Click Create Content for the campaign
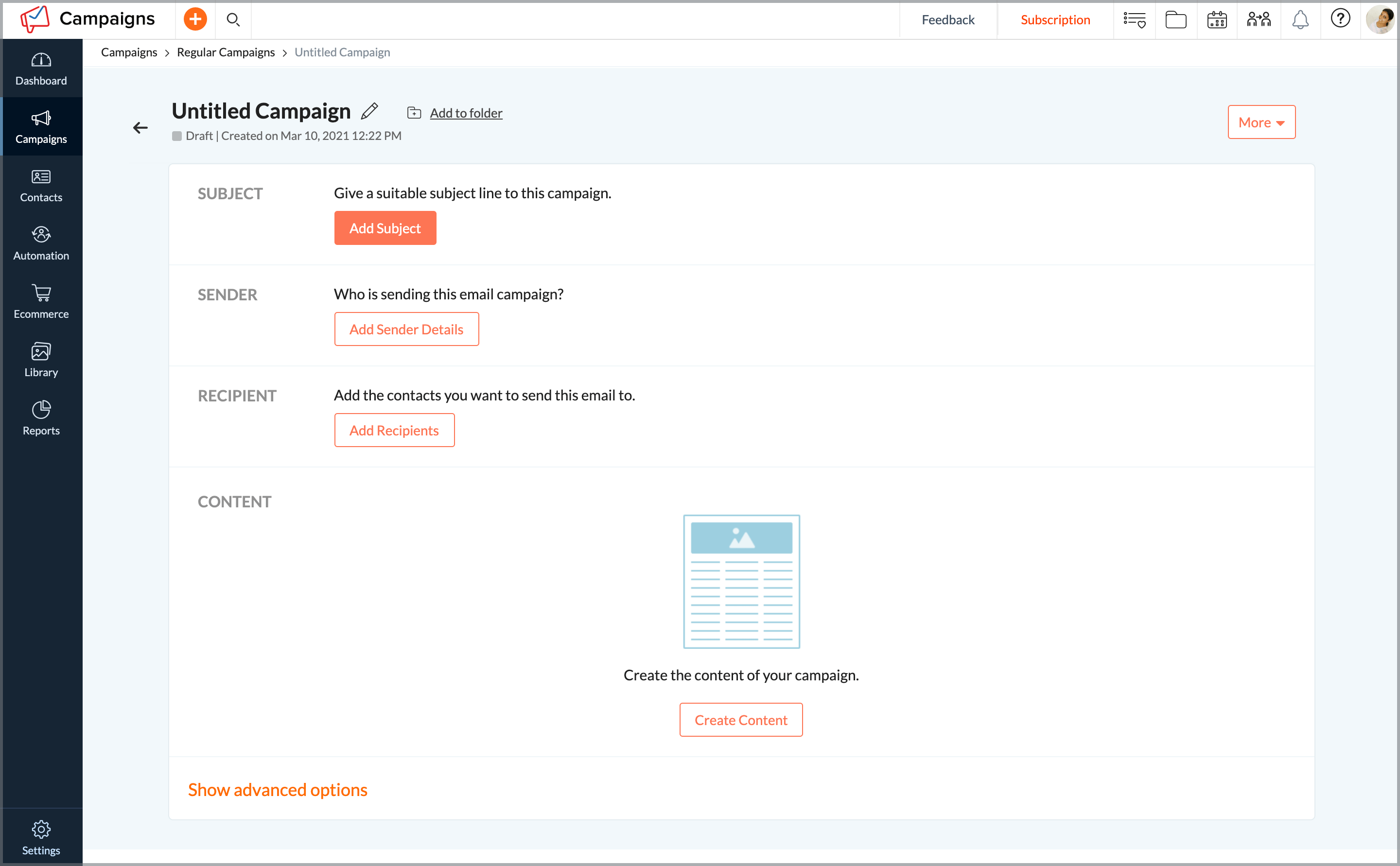Screen dimensions: 1400x866 point(741,719)
